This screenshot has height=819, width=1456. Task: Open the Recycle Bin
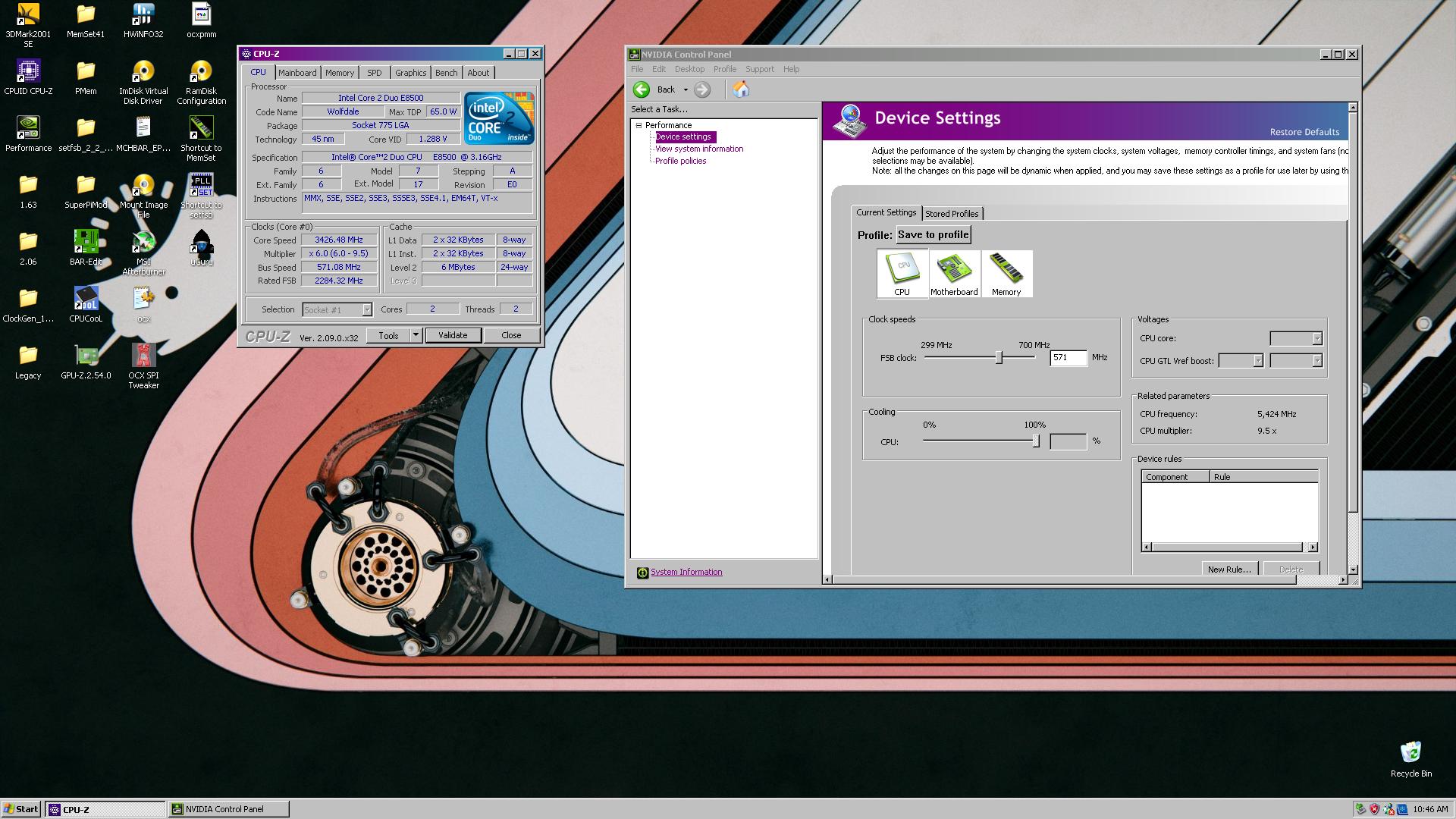coord(1410,759)
